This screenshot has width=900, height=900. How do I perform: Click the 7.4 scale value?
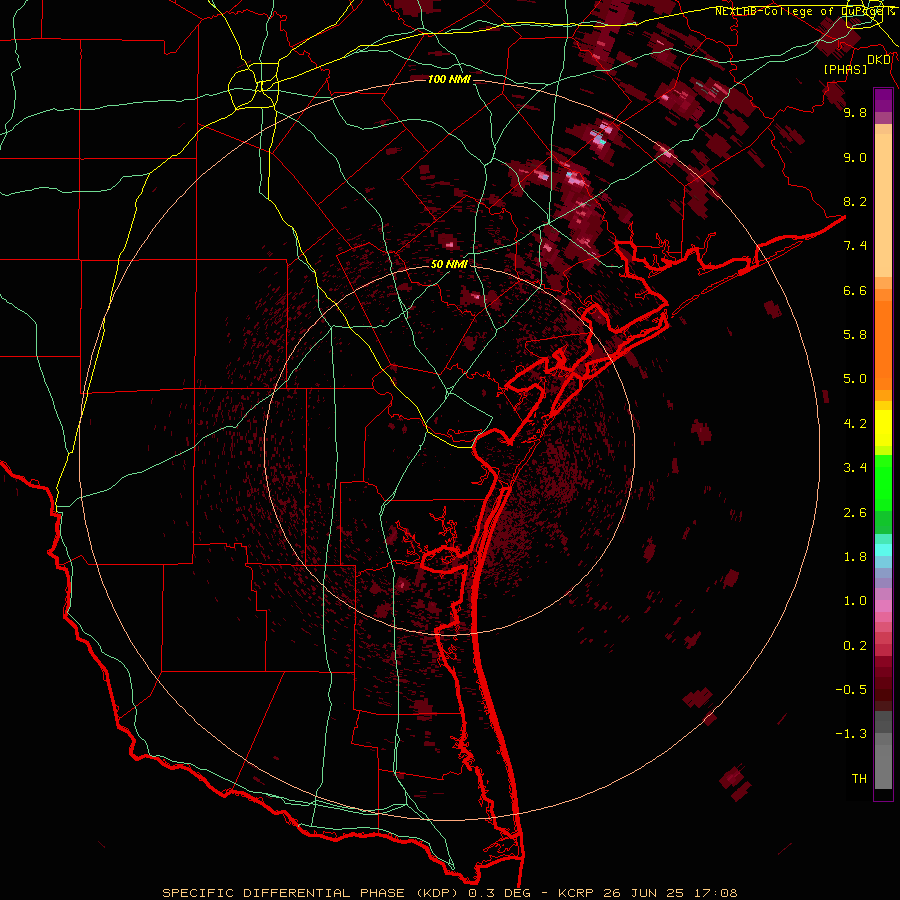pos(855,246)
